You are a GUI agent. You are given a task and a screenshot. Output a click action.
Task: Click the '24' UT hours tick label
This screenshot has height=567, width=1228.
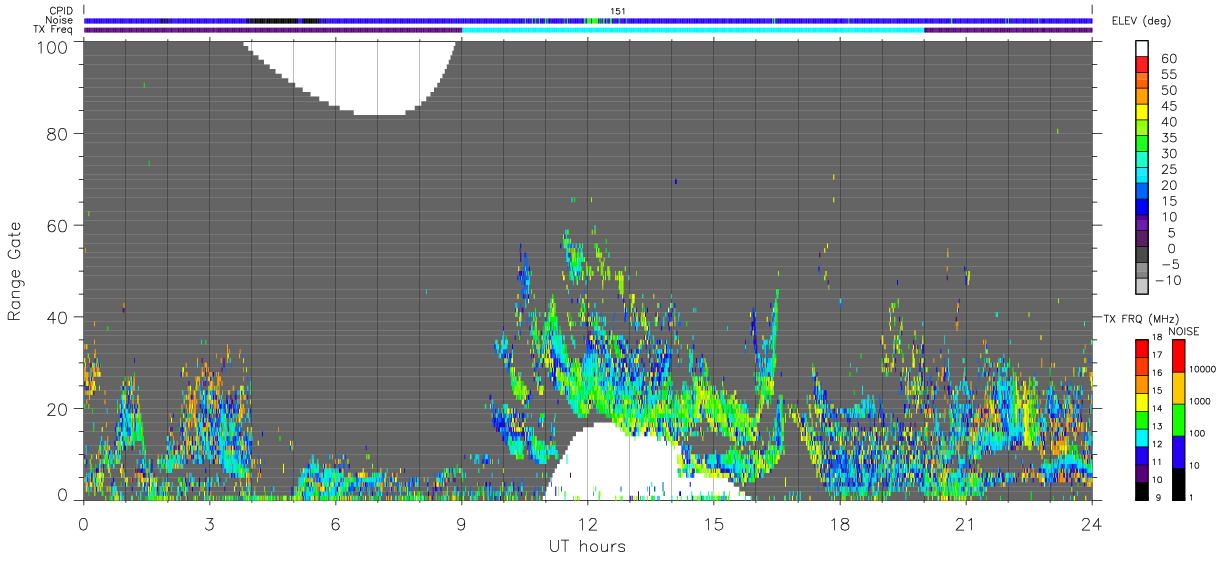(1091, 524)
